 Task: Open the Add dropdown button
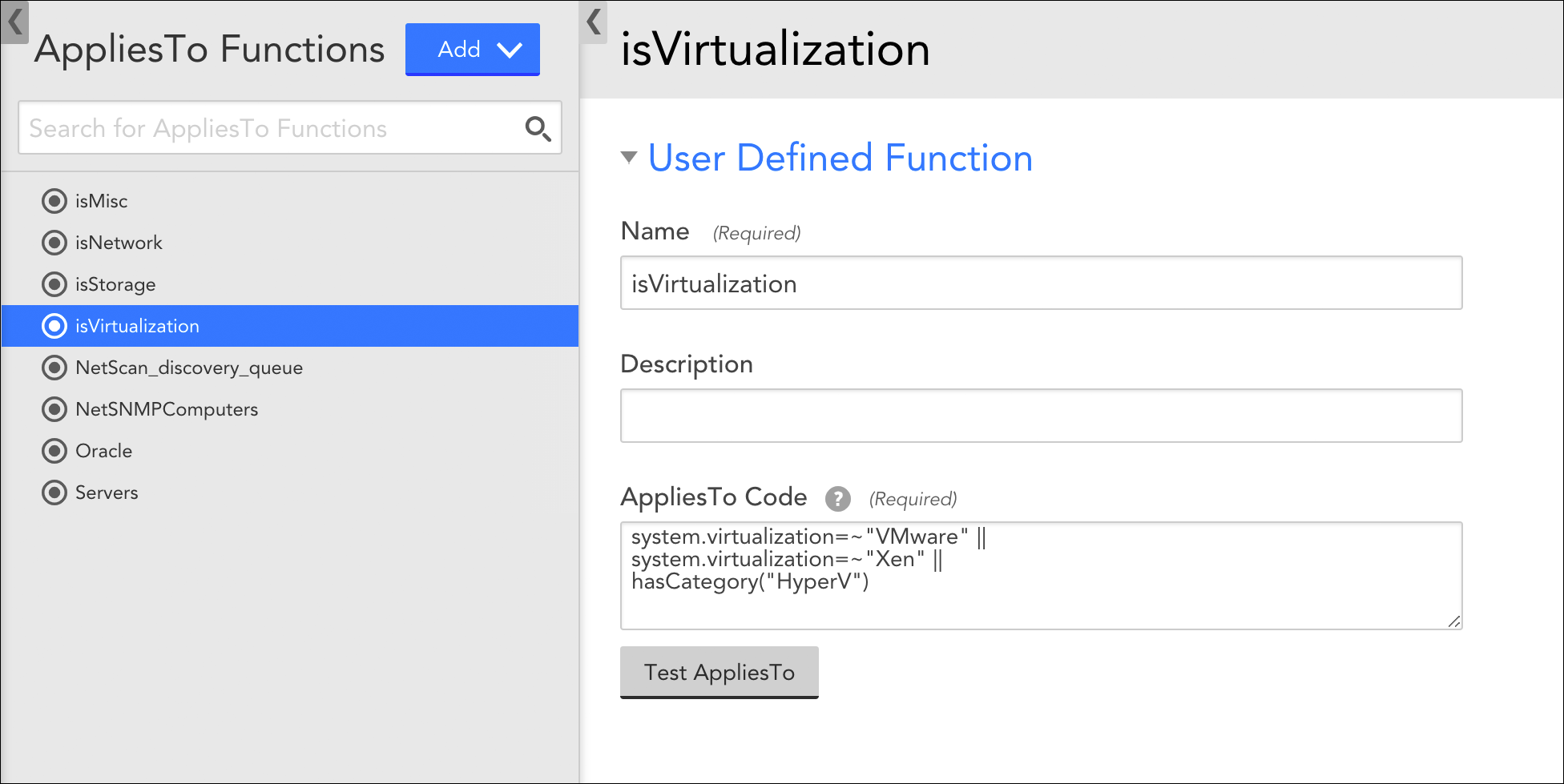473,50
